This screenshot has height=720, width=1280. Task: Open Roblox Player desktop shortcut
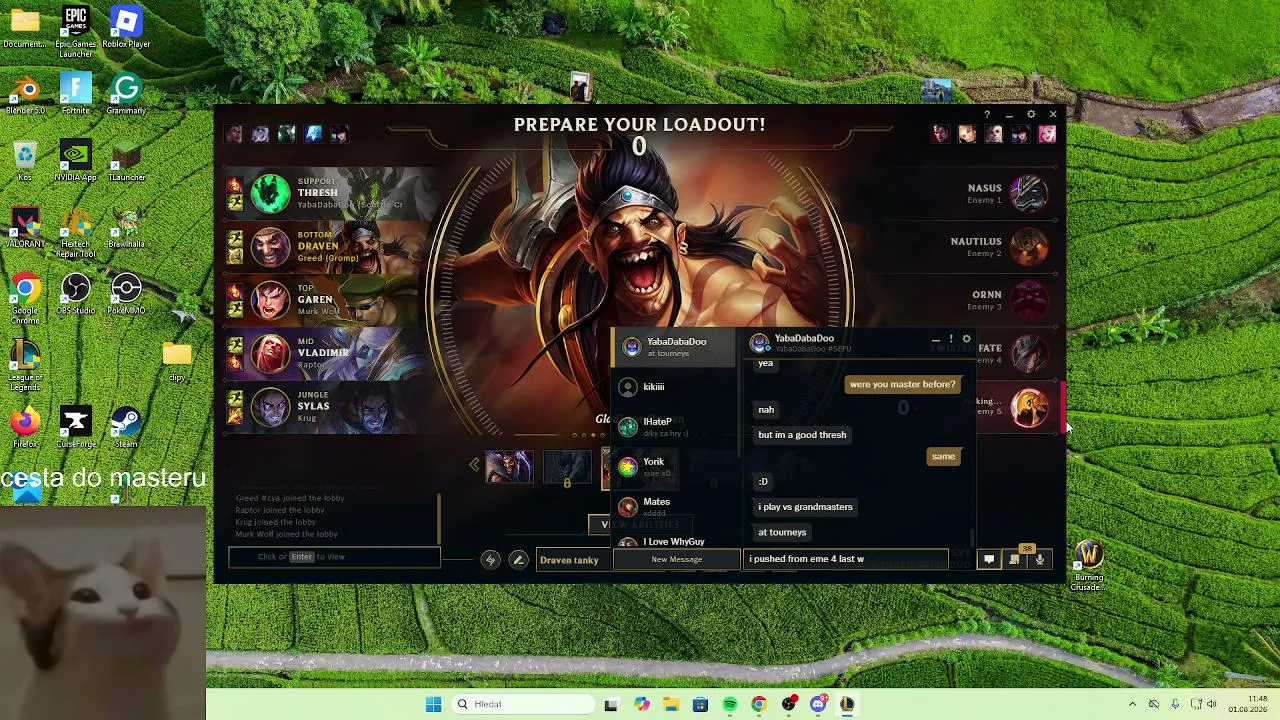[x=126, y=28]
